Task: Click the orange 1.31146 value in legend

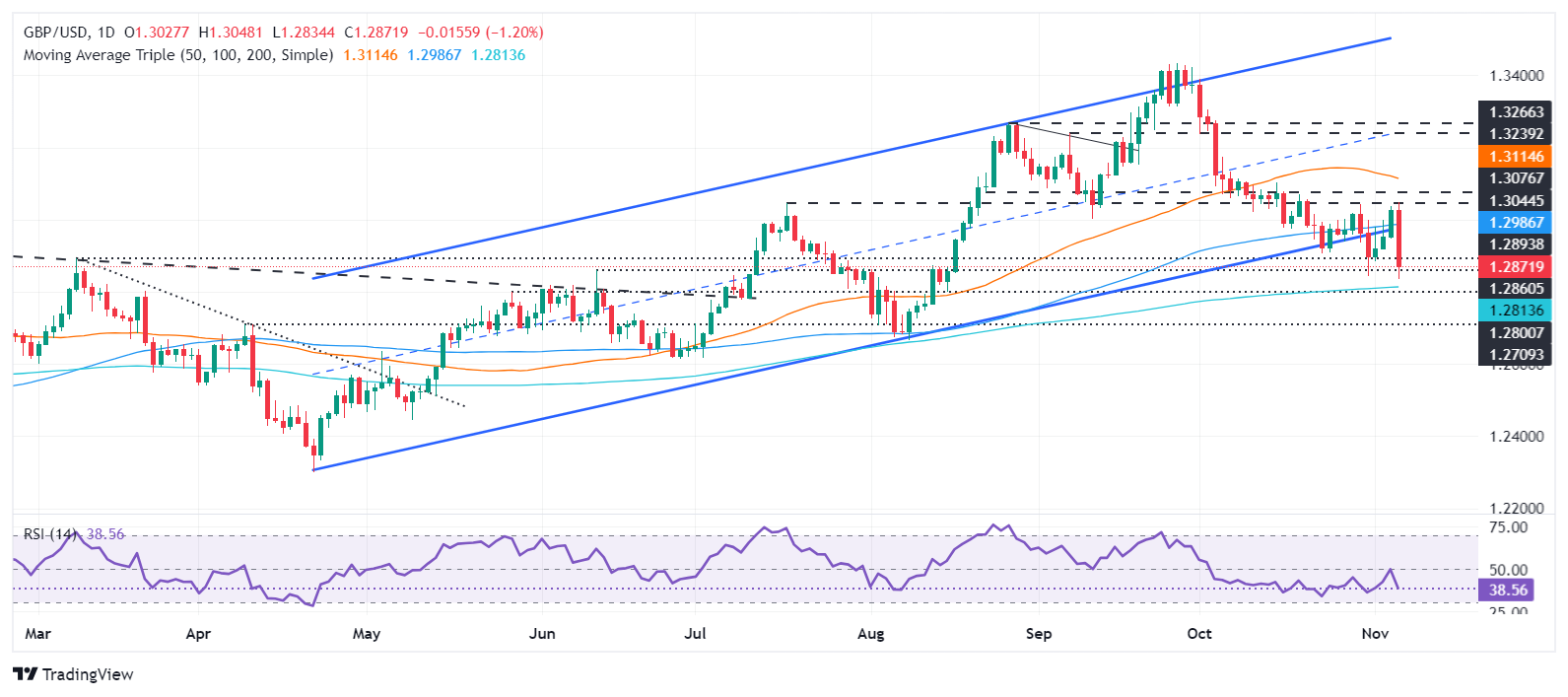Action: click(371, 55)
